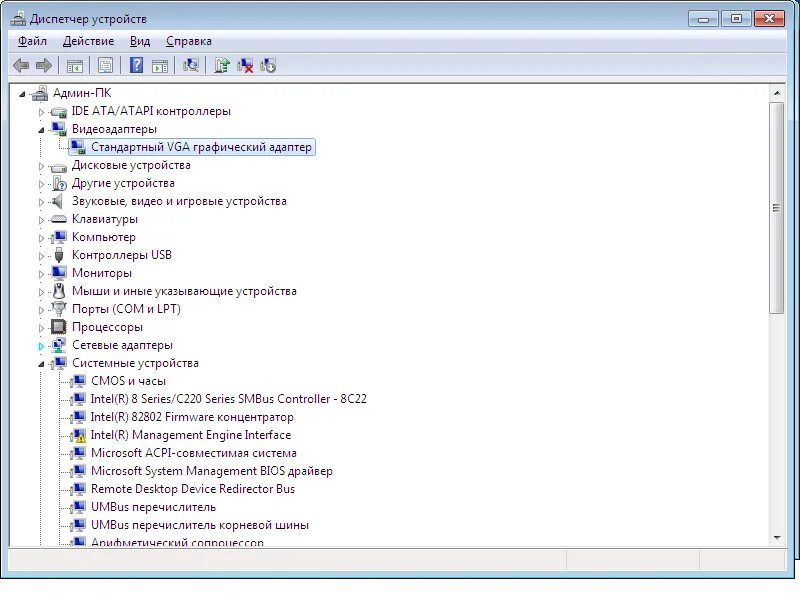The width and height of the screenshot is (800, 614).
Task: Select UMBus перечислитель корневой шины
Action: 199,525
